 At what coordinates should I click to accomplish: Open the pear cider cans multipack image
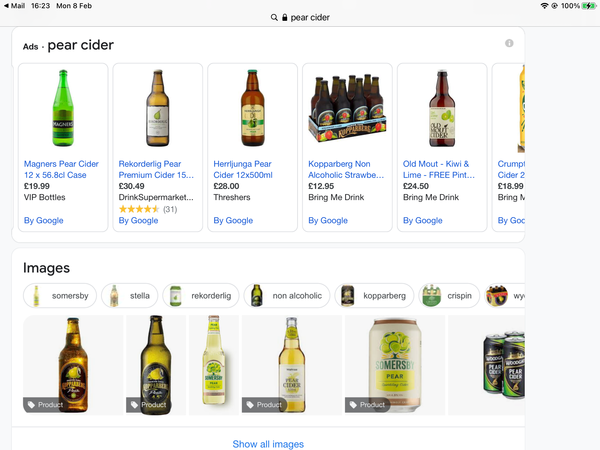[x=486, y=365]
